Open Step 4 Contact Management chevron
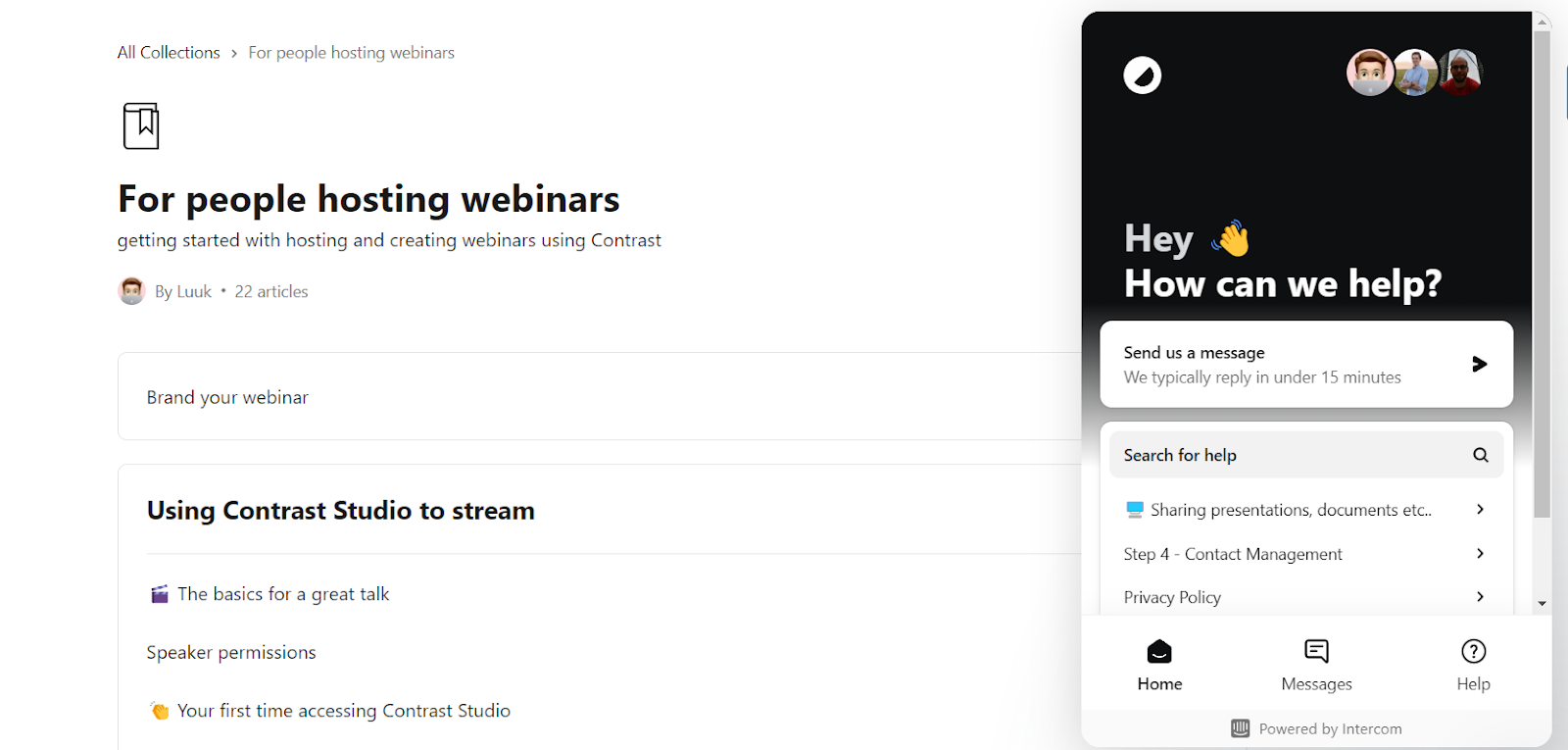Viewport: 1568px width, 750px height. tap(1480, 553)
